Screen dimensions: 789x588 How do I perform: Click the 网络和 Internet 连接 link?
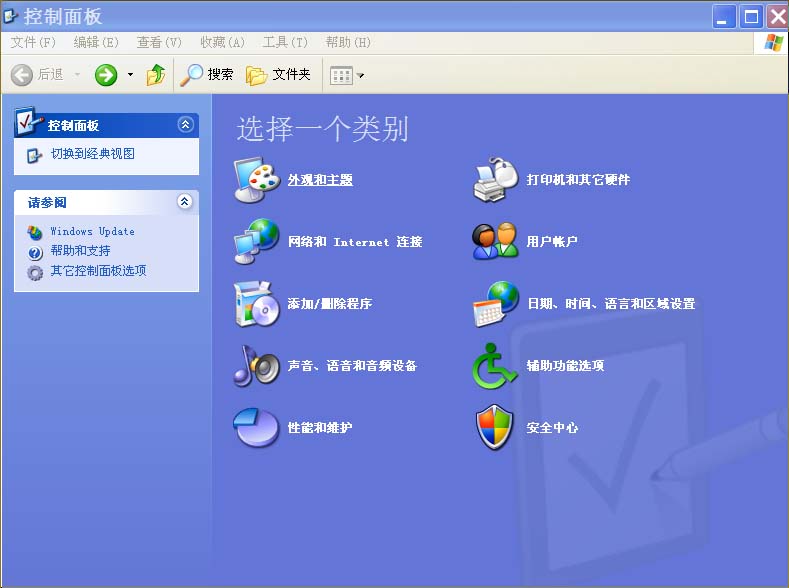[355, 242]
